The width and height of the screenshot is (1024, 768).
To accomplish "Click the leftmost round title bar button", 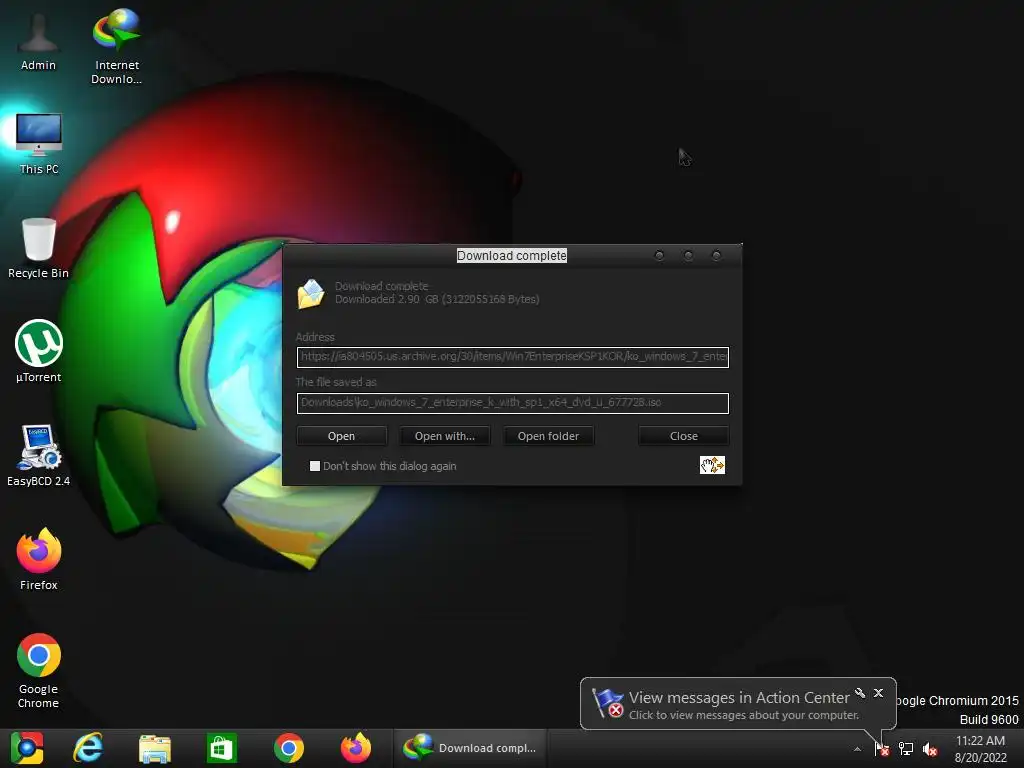I will pos(659,255).
